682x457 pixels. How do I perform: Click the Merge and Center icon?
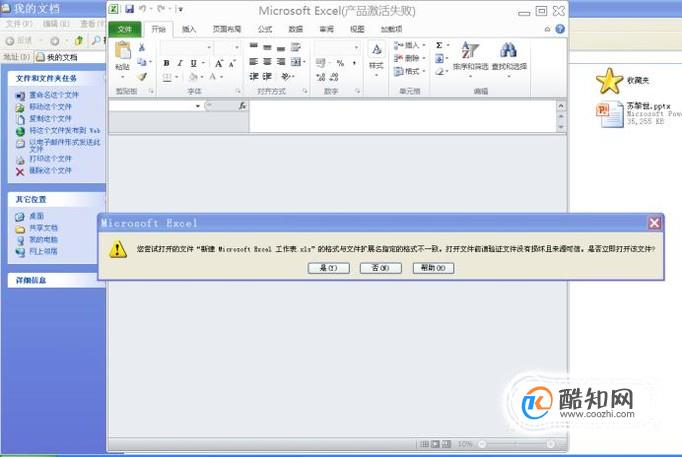pyautogui.click(x=296, y=62)
